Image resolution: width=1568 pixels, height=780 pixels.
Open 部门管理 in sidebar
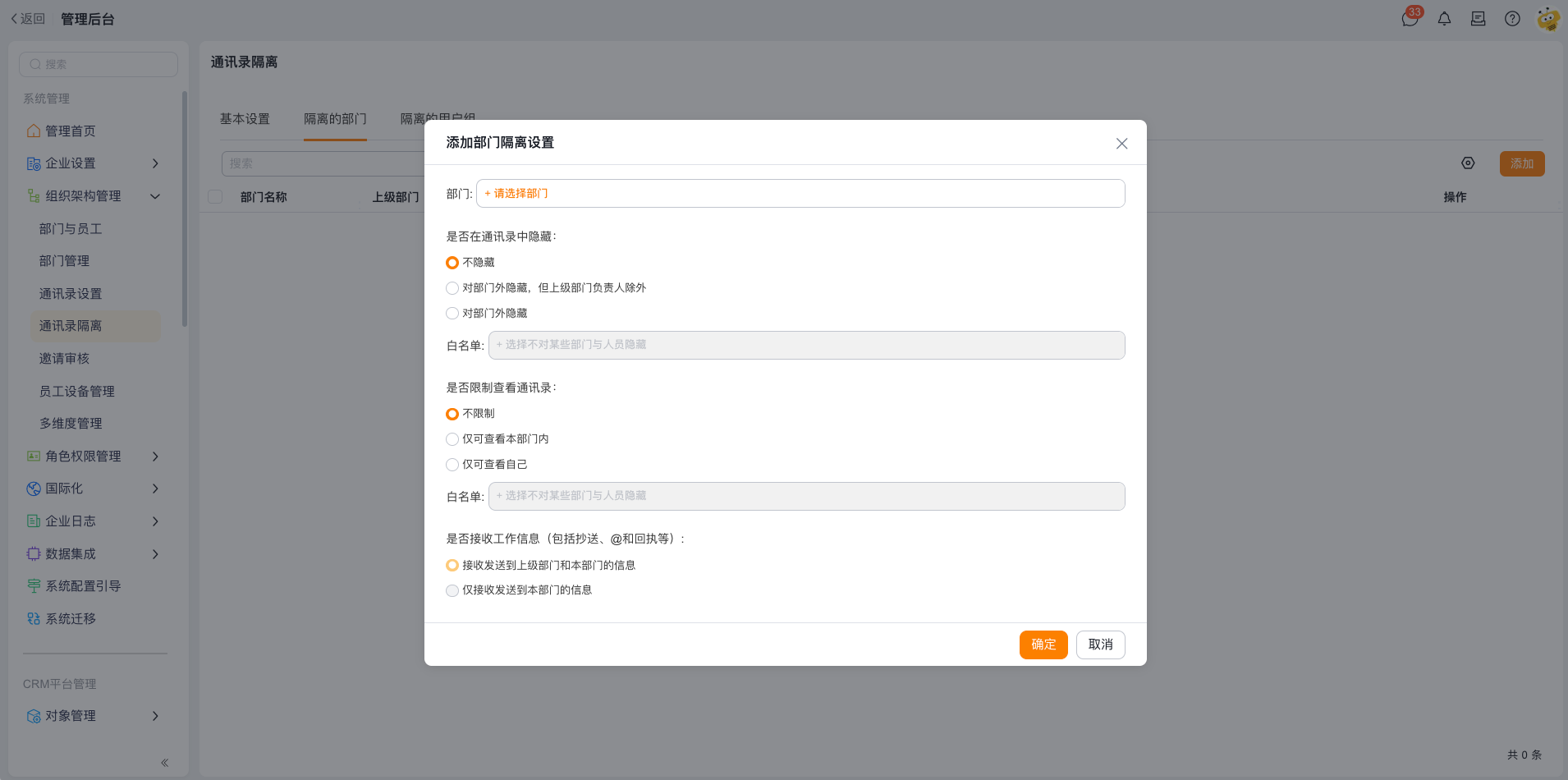click(65, 261)
